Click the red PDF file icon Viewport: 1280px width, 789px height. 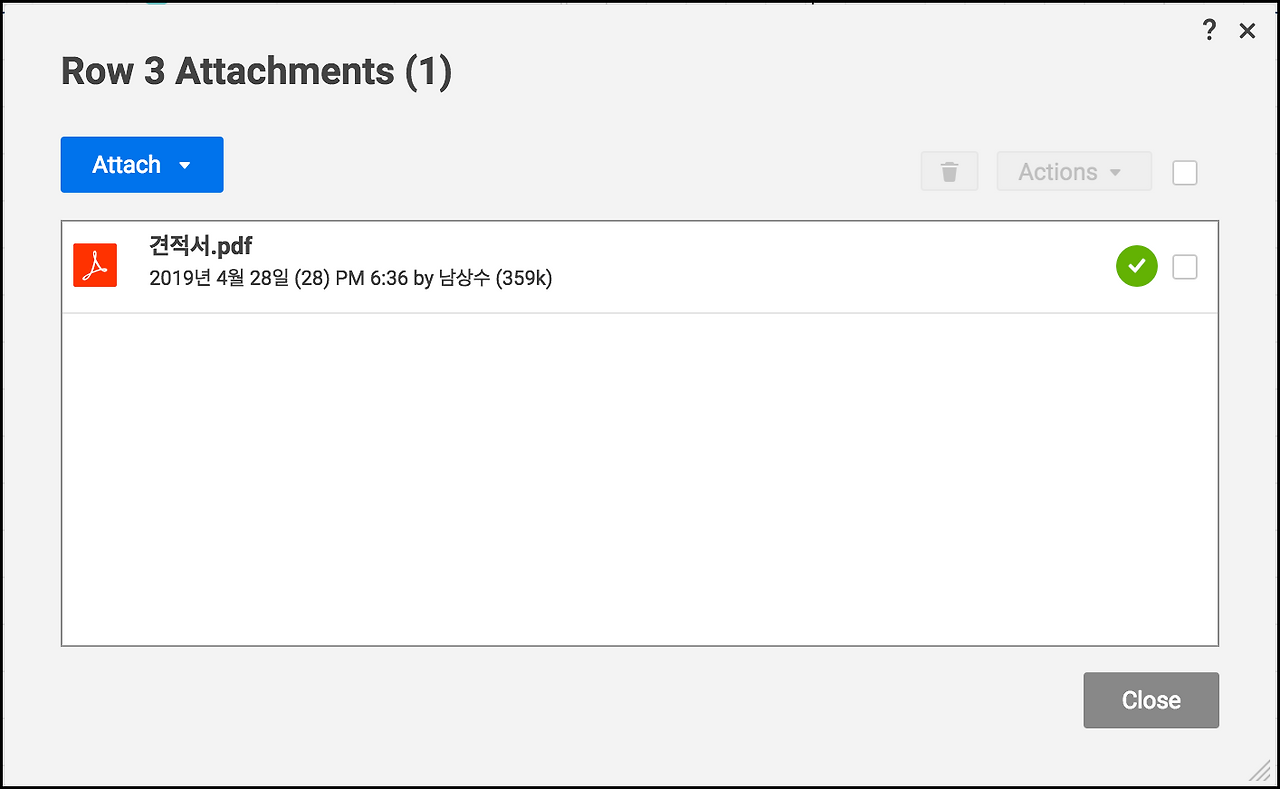[x=95, y=265]
